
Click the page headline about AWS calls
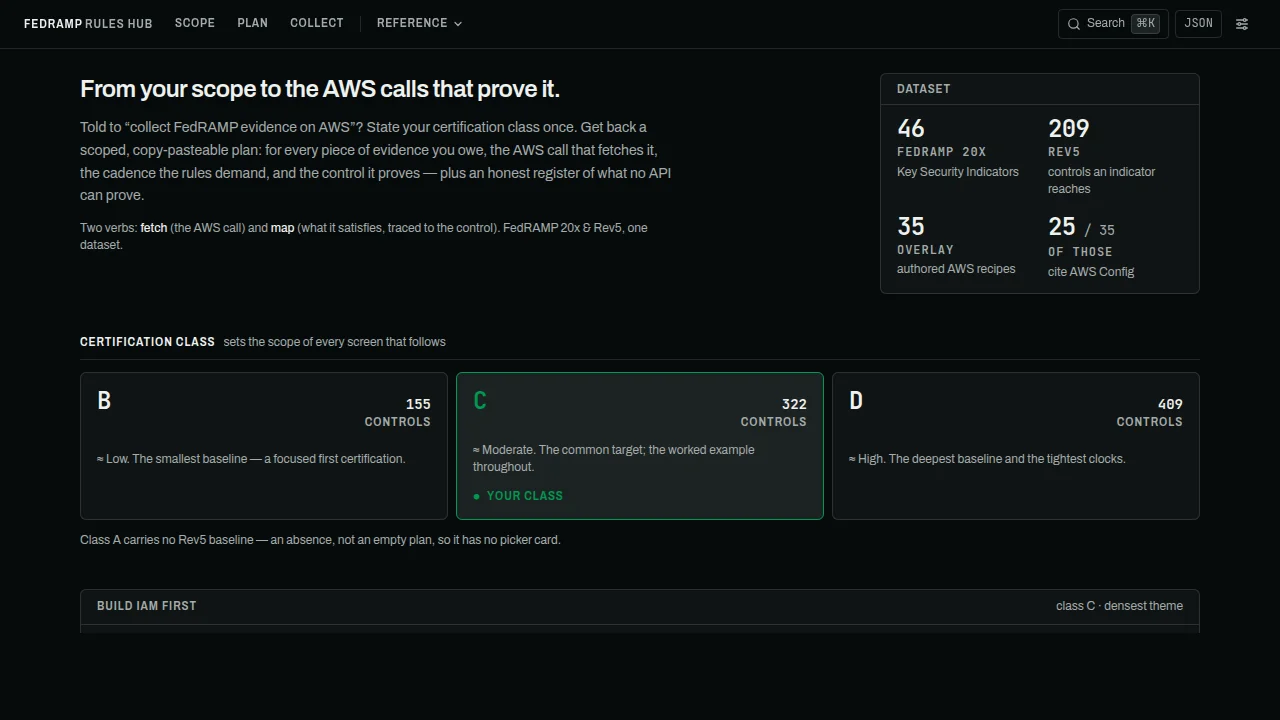[x=320, y=89]
